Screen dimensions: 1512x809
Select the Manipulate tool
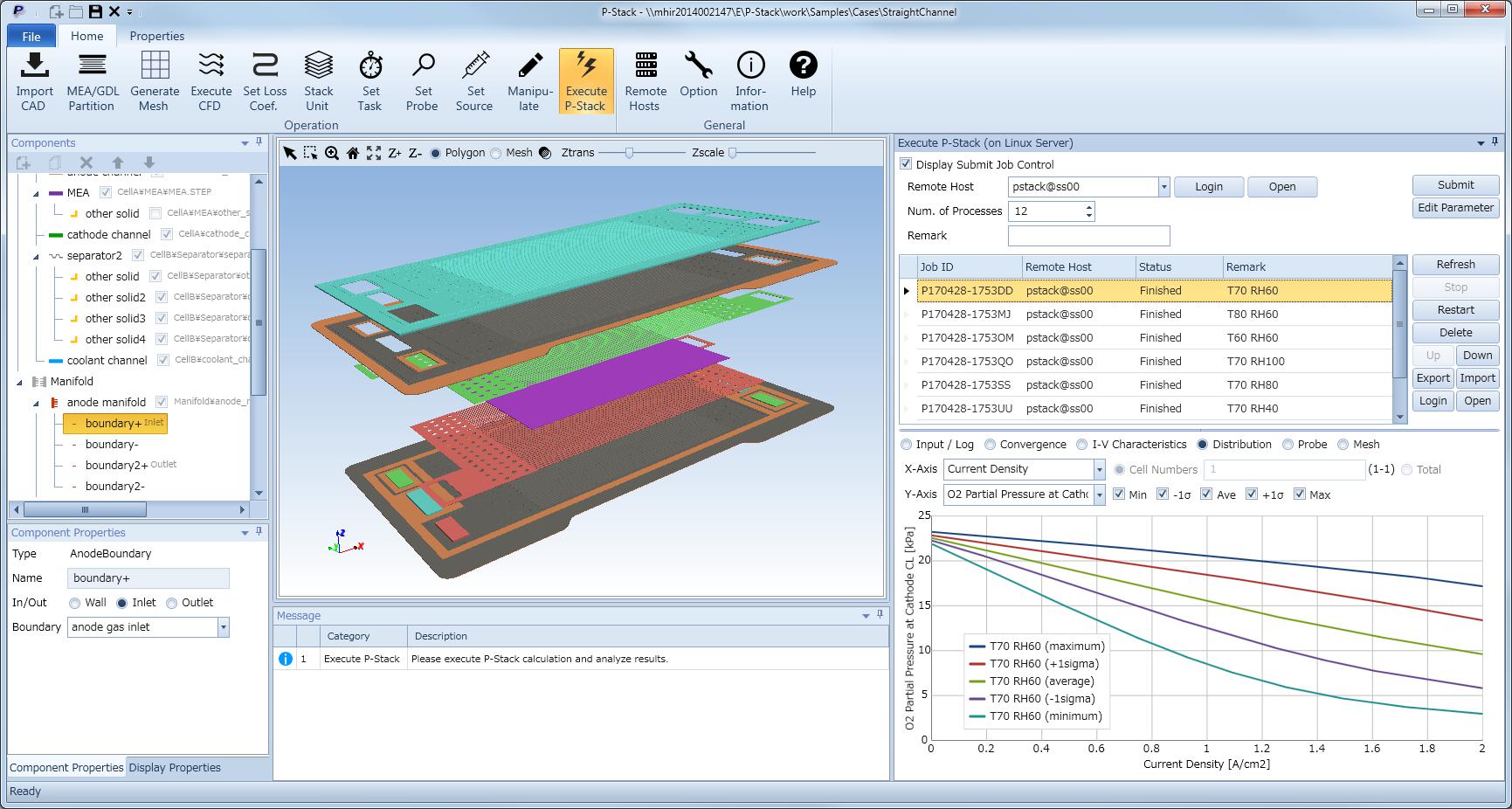[x=529, y=81]
